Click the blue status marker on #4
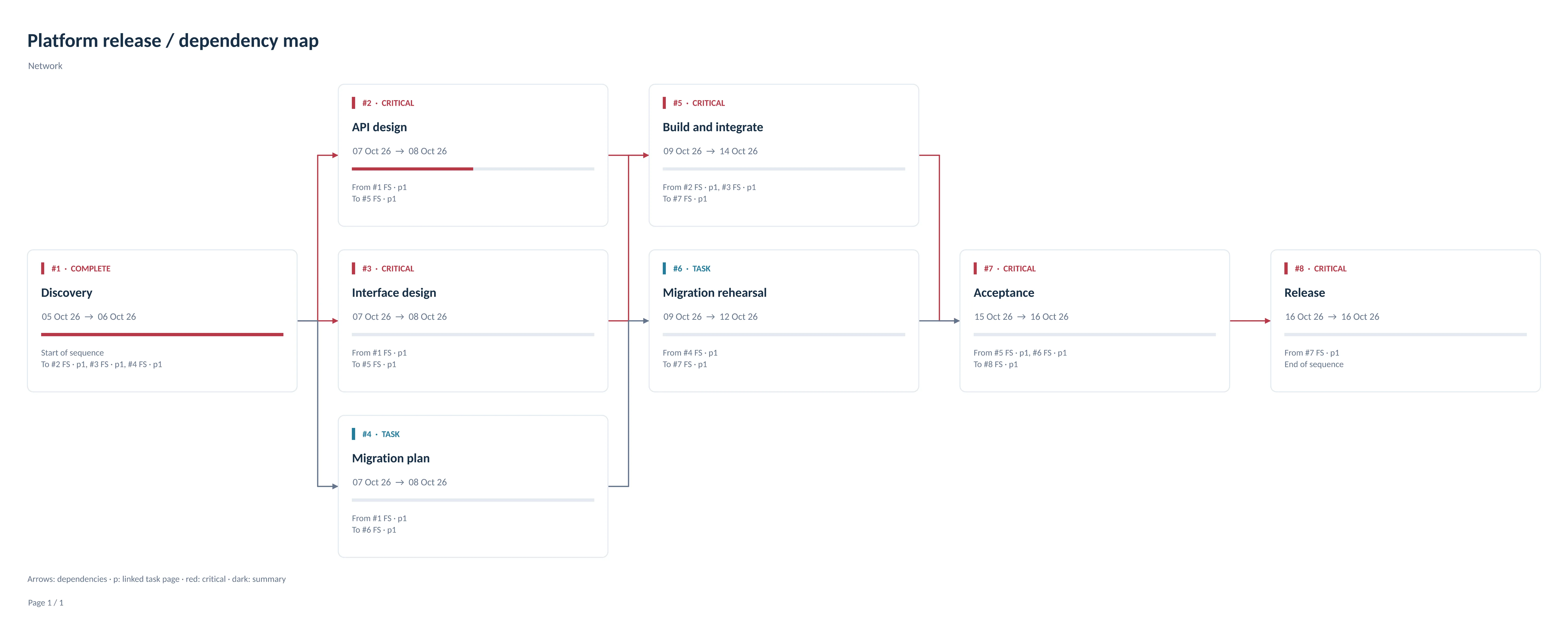 coord(354,434)
